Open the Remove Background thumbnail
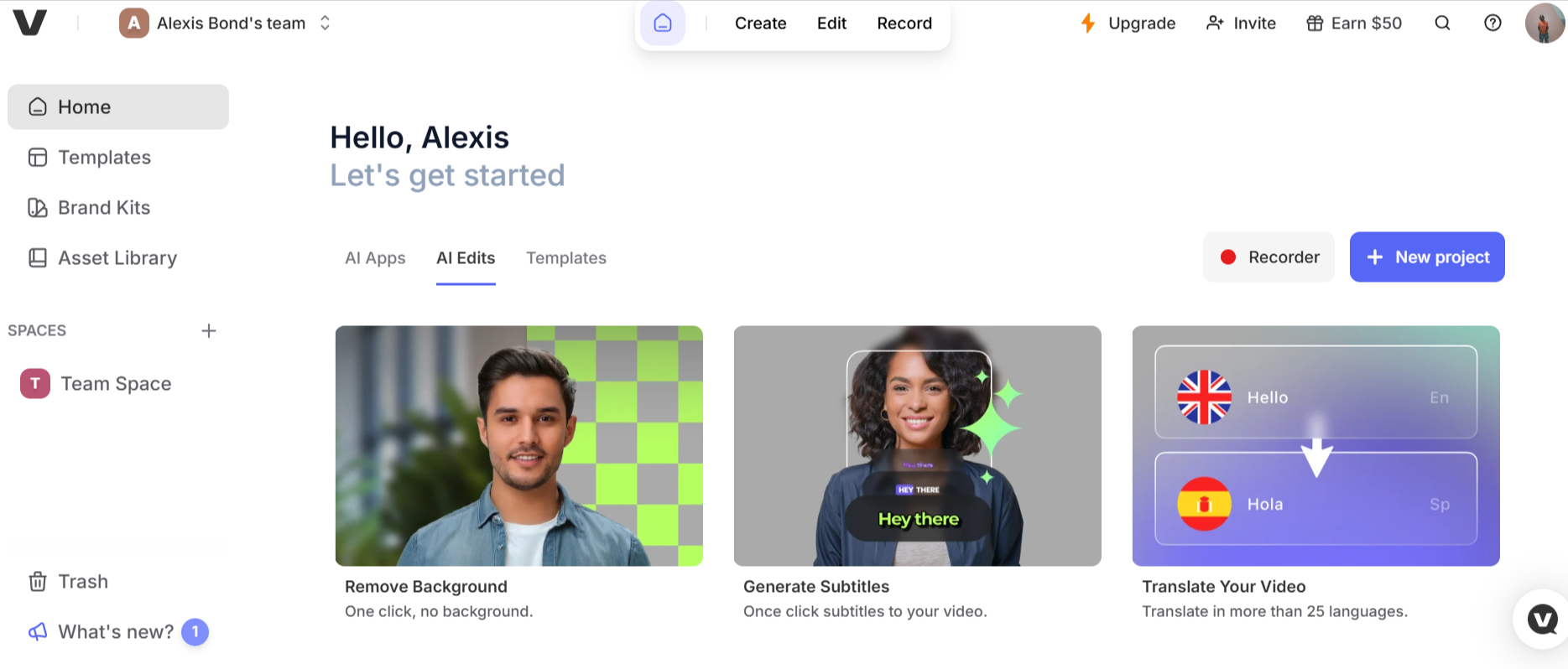The height and width of the screenshot is (669, 1568). pos(519,446)
